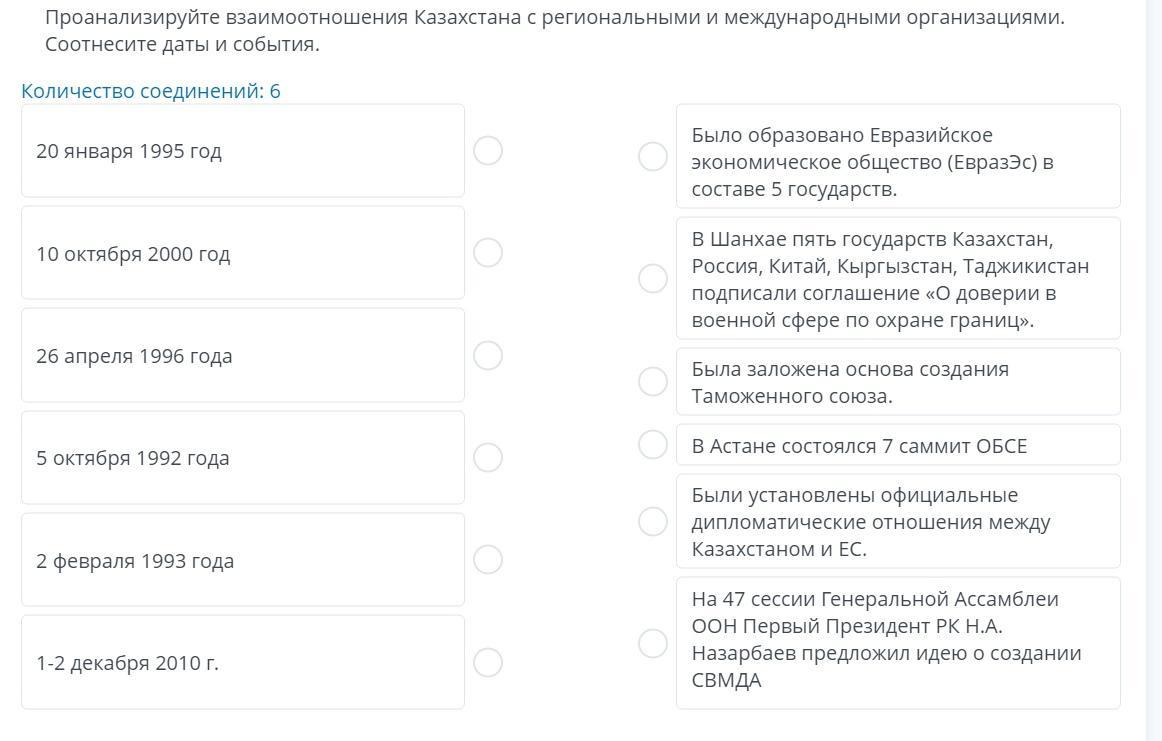1162x741 pixels.
Task: Select circle for Казахстан и ЕС diplomatic relations
Action: [653, 521]
